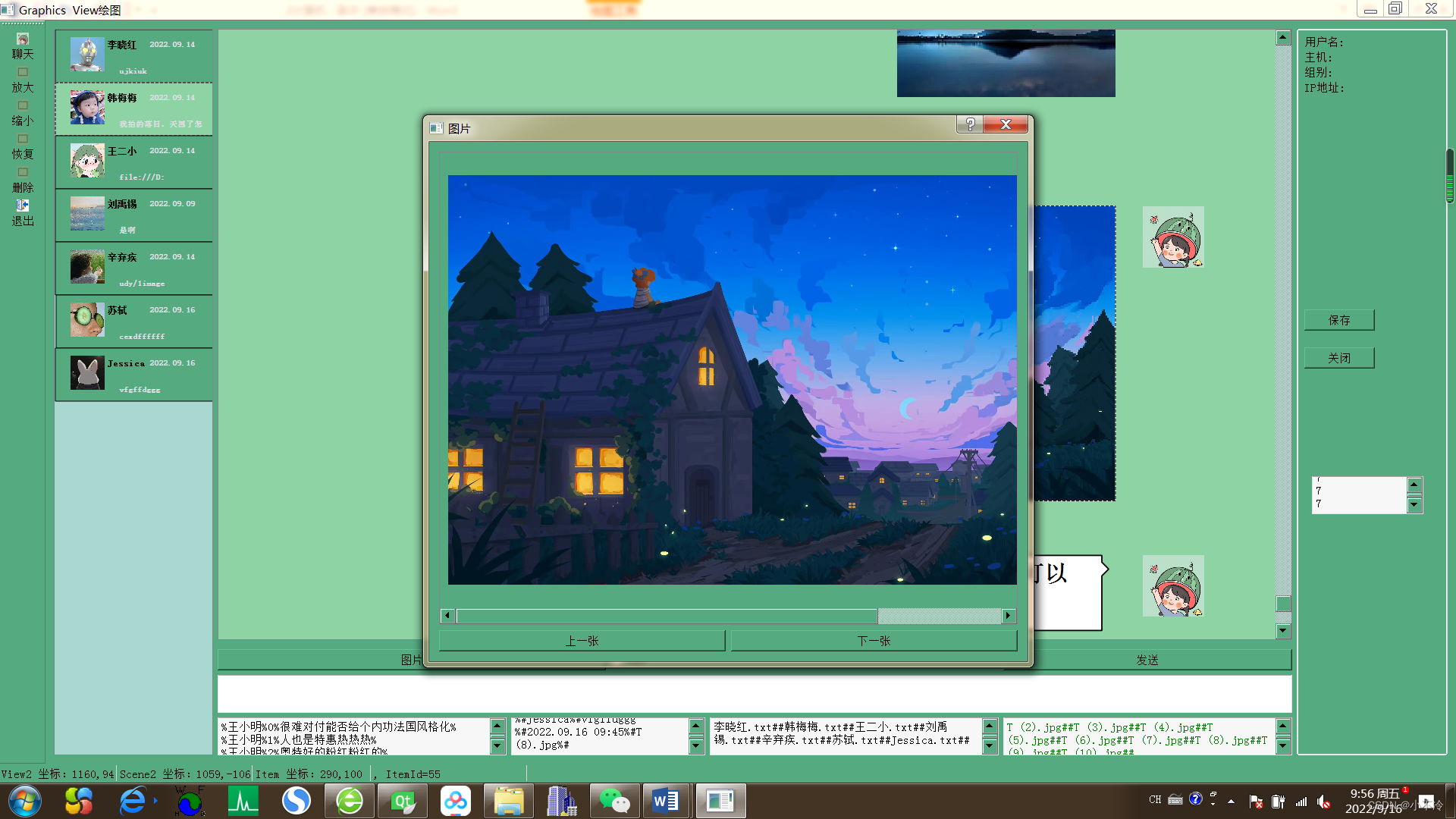The image size is (1456, 819).
Task: Click the 缩小 zoom-out tool icon
Action: tap(23, 105)
